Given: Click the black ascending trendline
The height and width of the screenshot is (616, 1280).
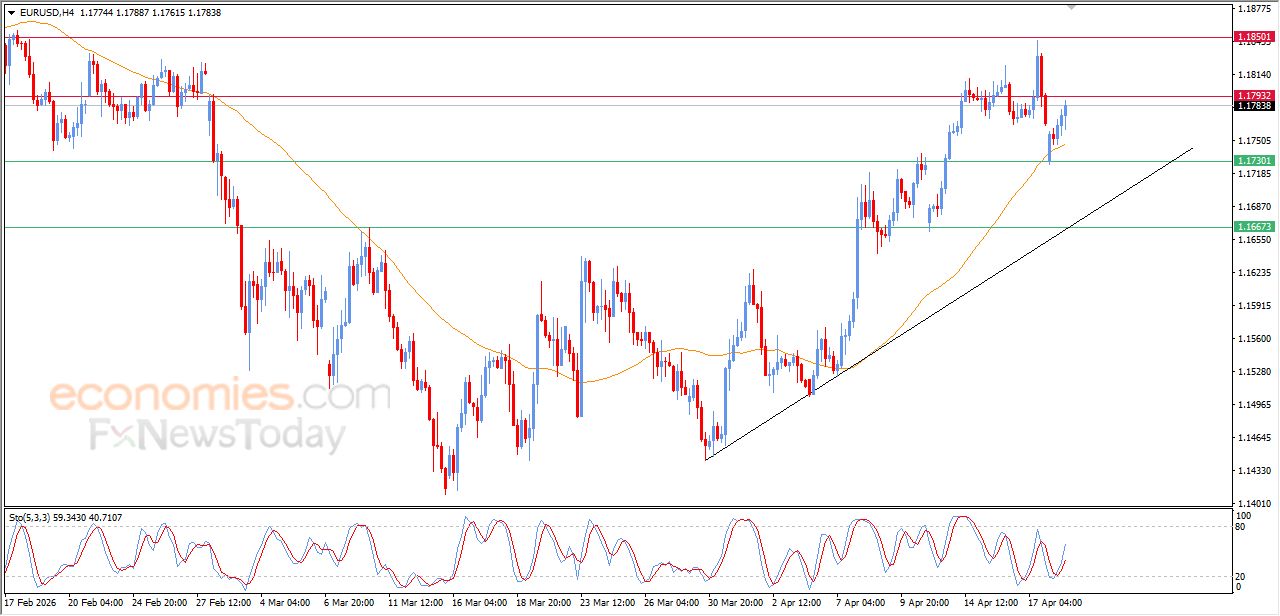Looking at the screenshot, I should tap(950, 303).
